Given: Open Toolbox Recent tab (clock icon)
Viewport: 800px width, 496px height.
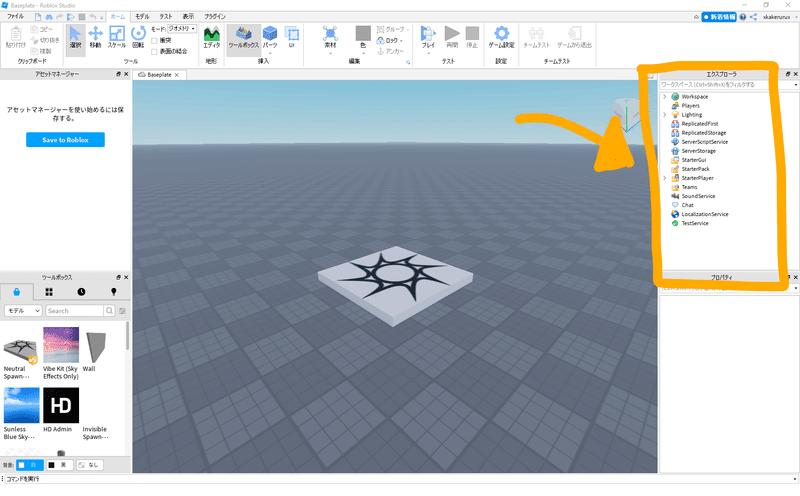Looking at the screenshot, I should coord(82,292).
